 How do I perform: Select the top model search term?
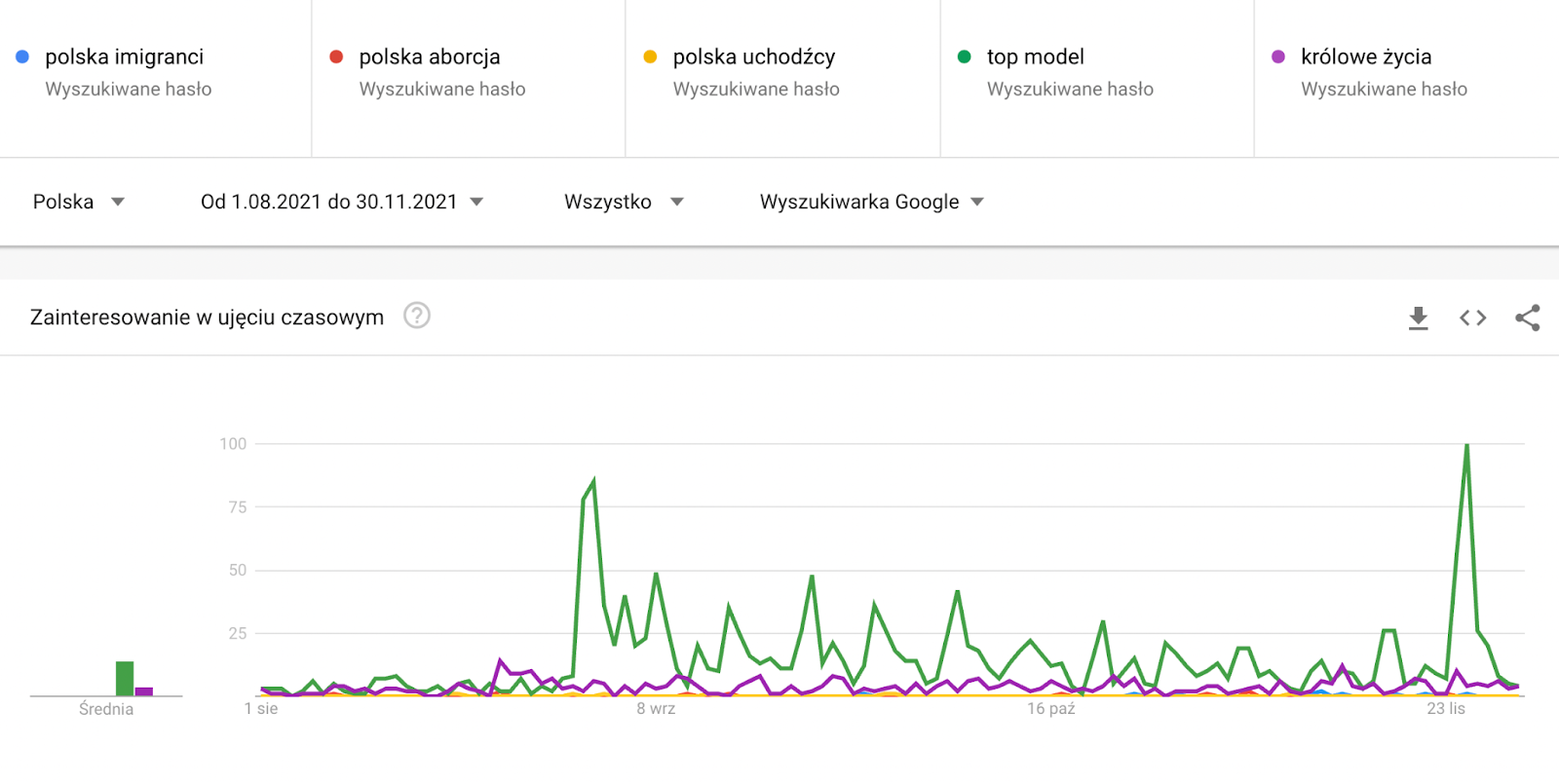1035,57
